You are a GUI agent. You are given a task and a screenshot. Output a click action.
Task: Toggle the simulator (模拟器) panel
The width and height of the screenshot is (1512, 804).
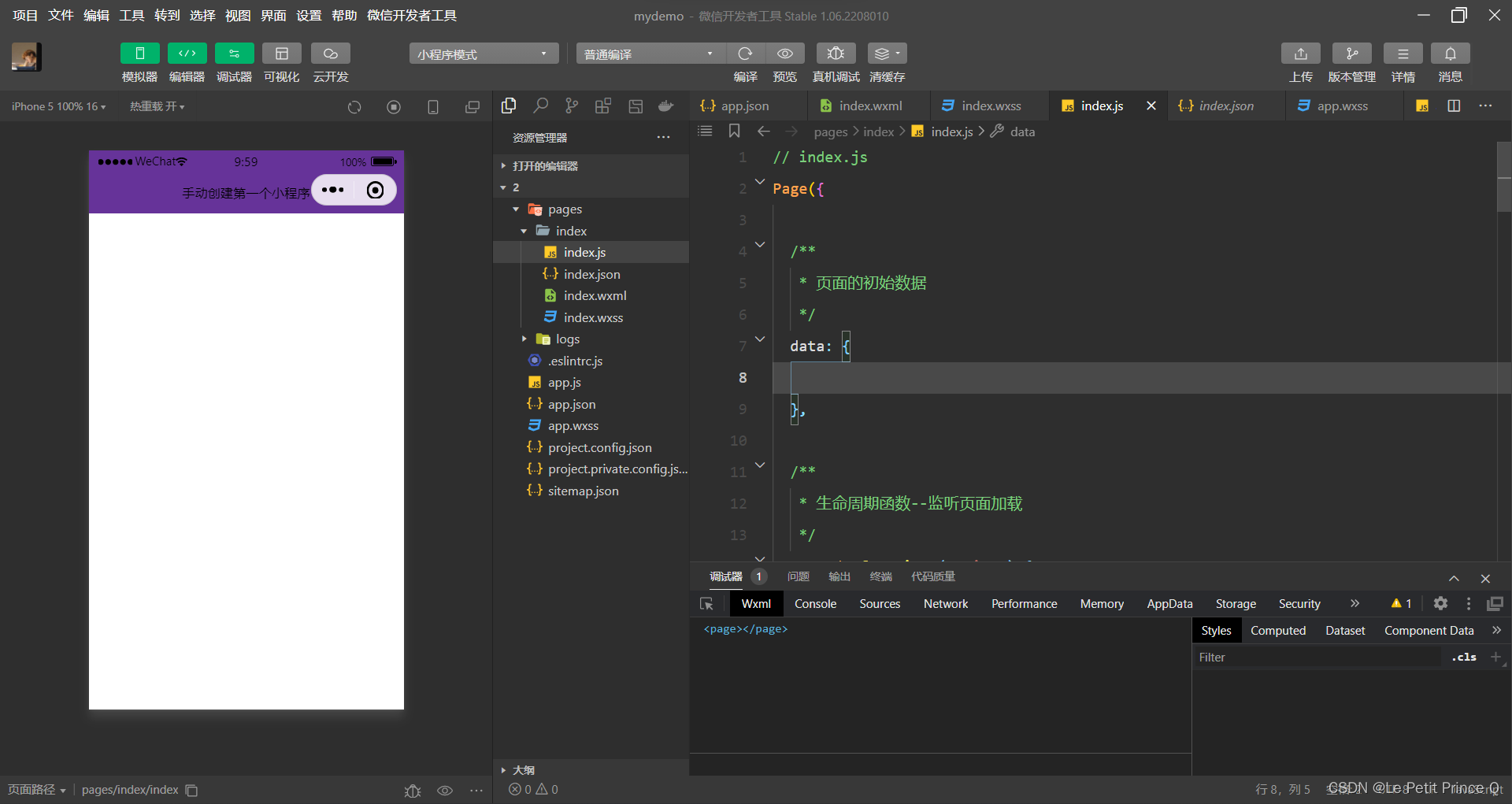coord(139,54)
